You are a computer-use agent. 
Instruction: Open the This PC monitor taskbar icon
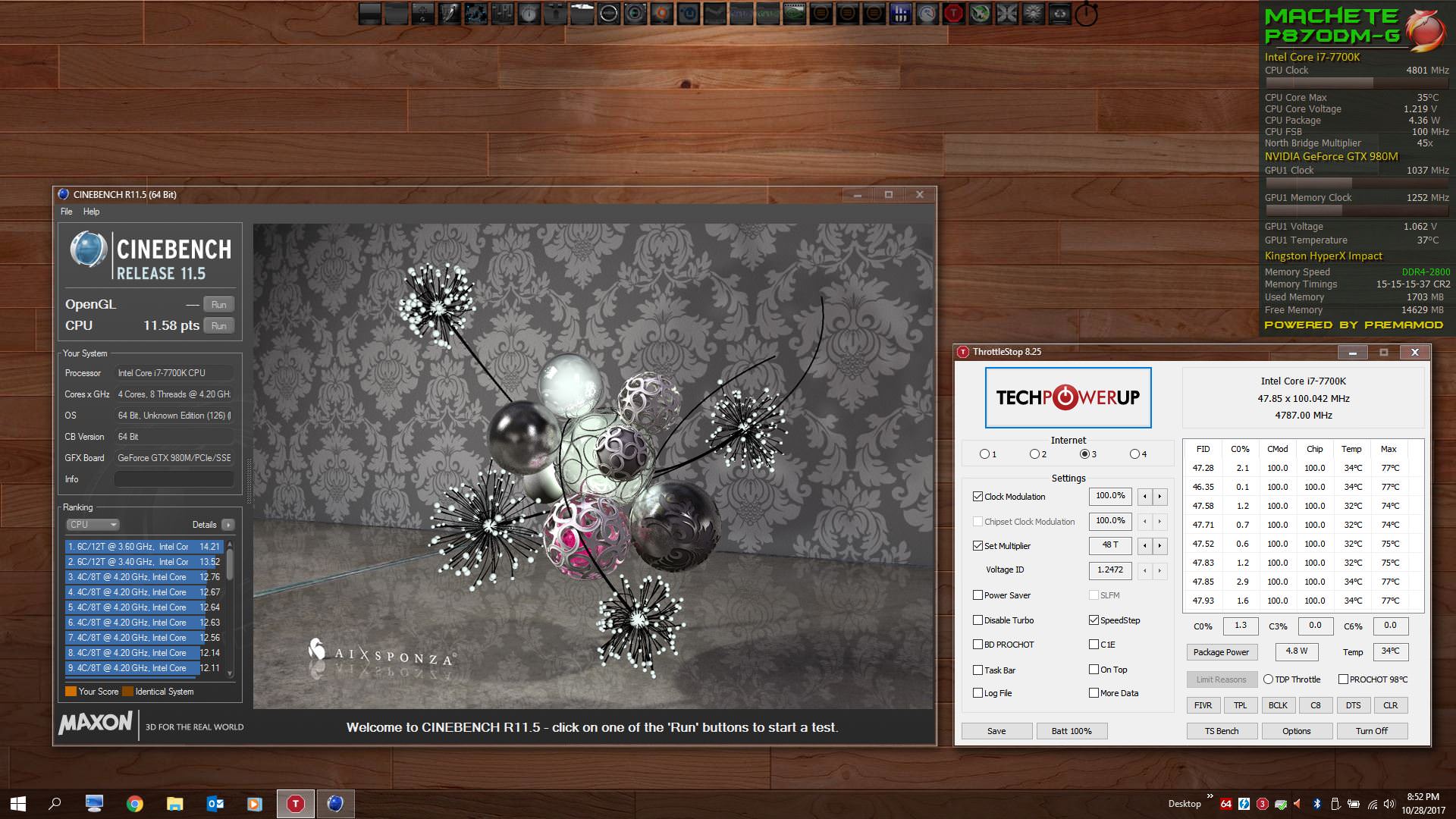pos(95,804)
